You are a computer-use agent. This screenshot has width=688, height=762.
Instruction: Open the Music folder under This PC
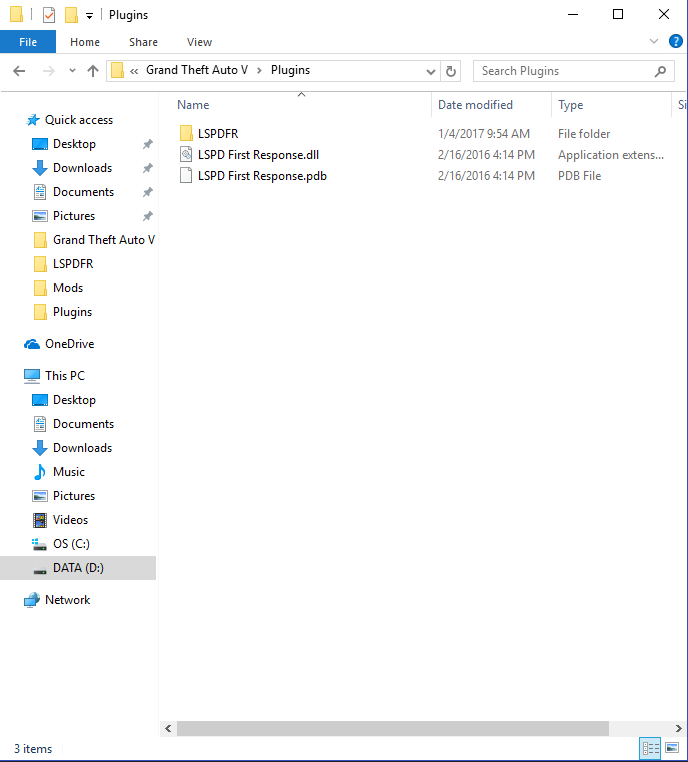click(69, 471)
